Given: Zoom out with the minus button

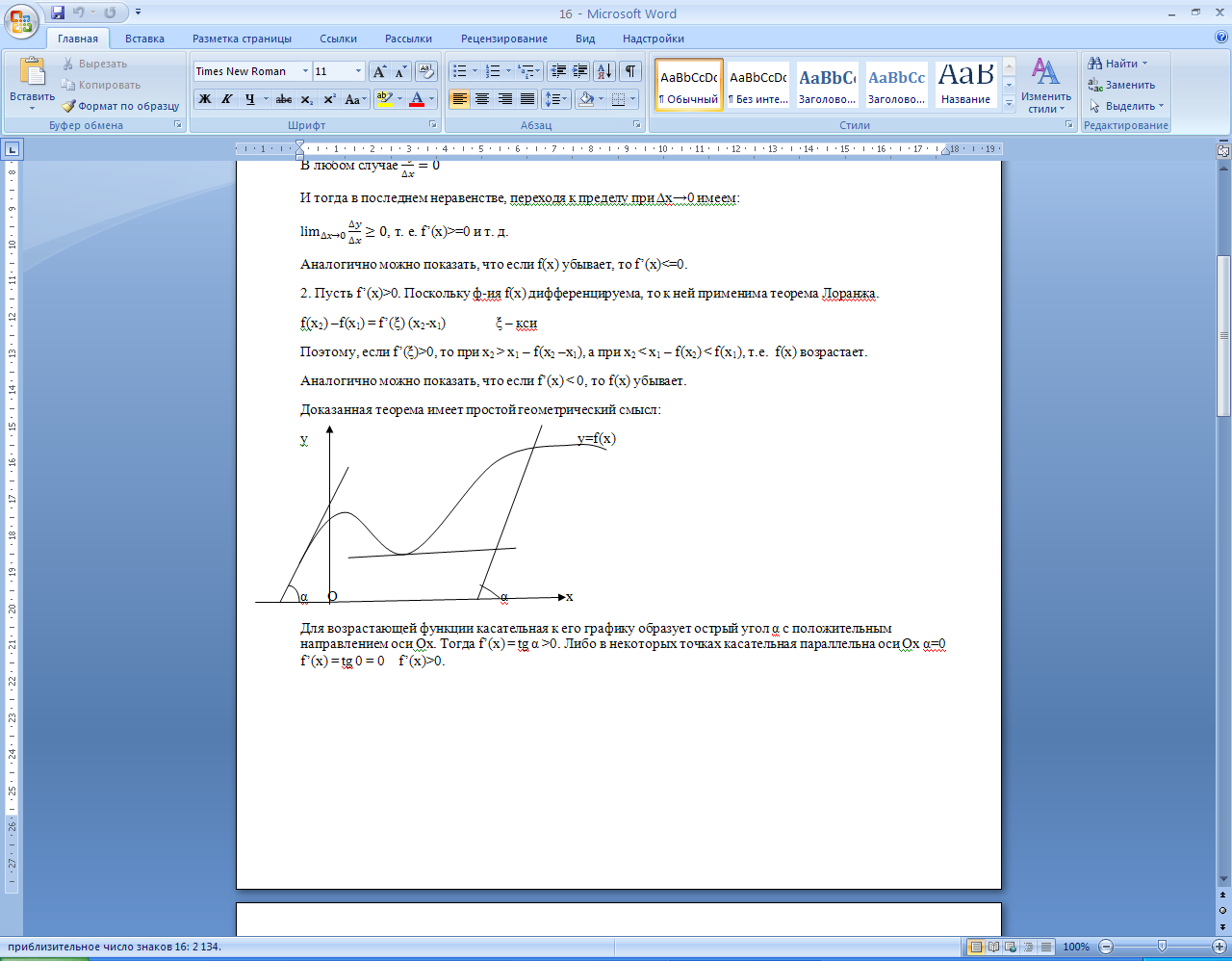Looking at the screenshot, I should [x=1106, y=947].
